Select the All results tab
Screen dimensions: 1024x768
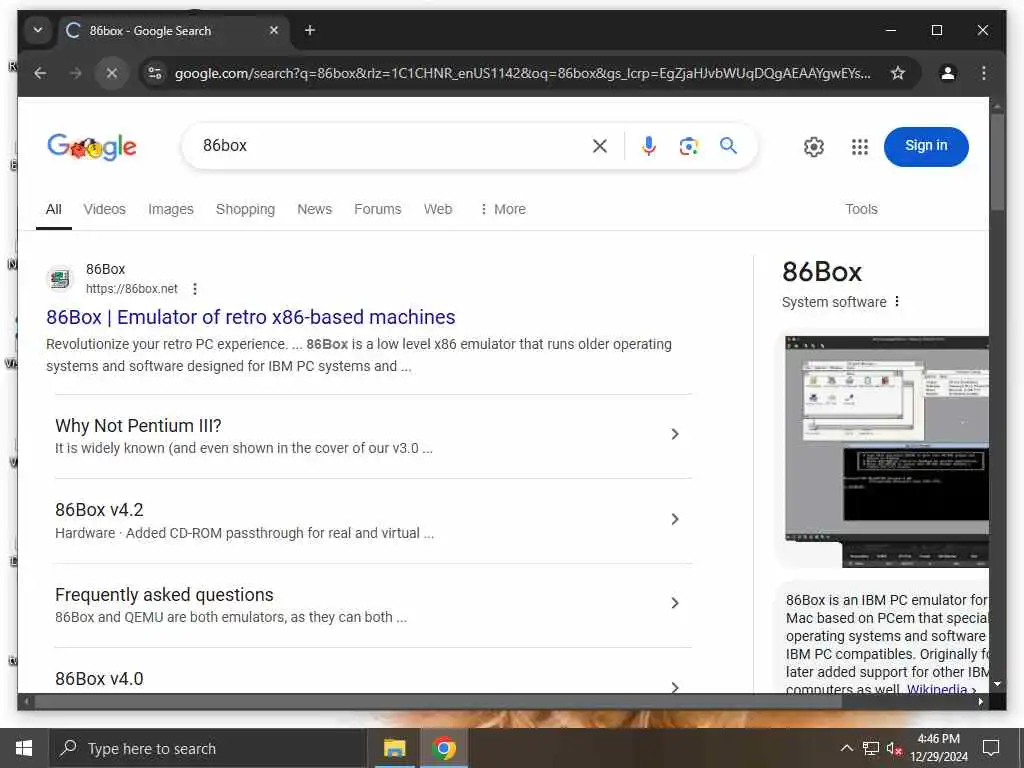[x=54, y=209]
